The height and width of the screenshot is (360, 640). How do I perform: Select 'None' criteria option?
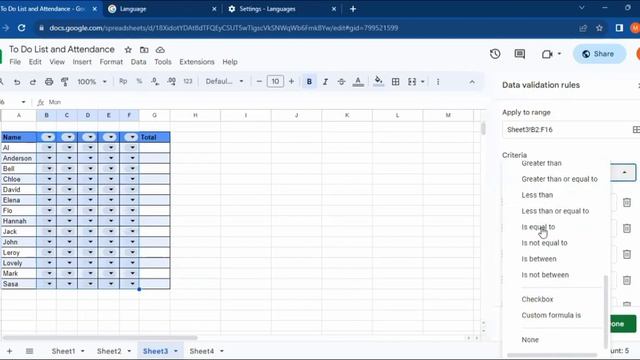[x=530, y=340]
